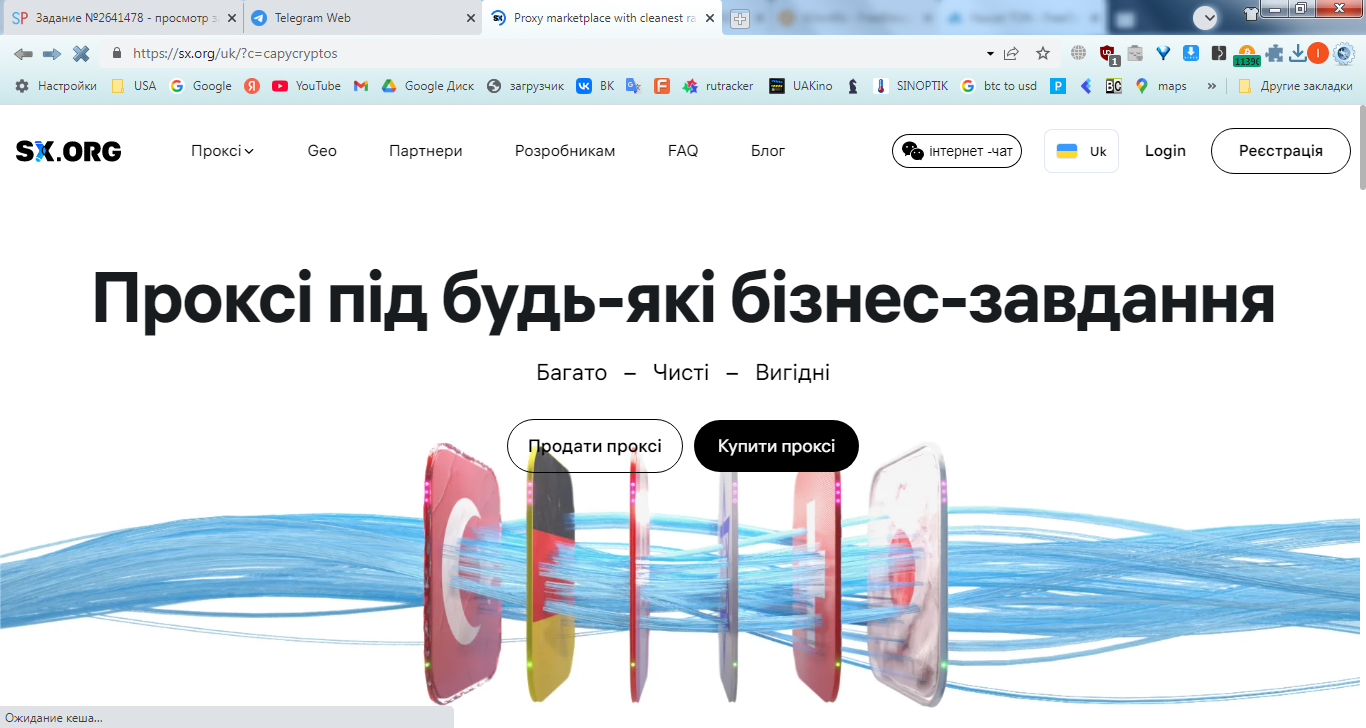Go to the Партнери menu item
1366x728 pixels.
tap(426, 151)
